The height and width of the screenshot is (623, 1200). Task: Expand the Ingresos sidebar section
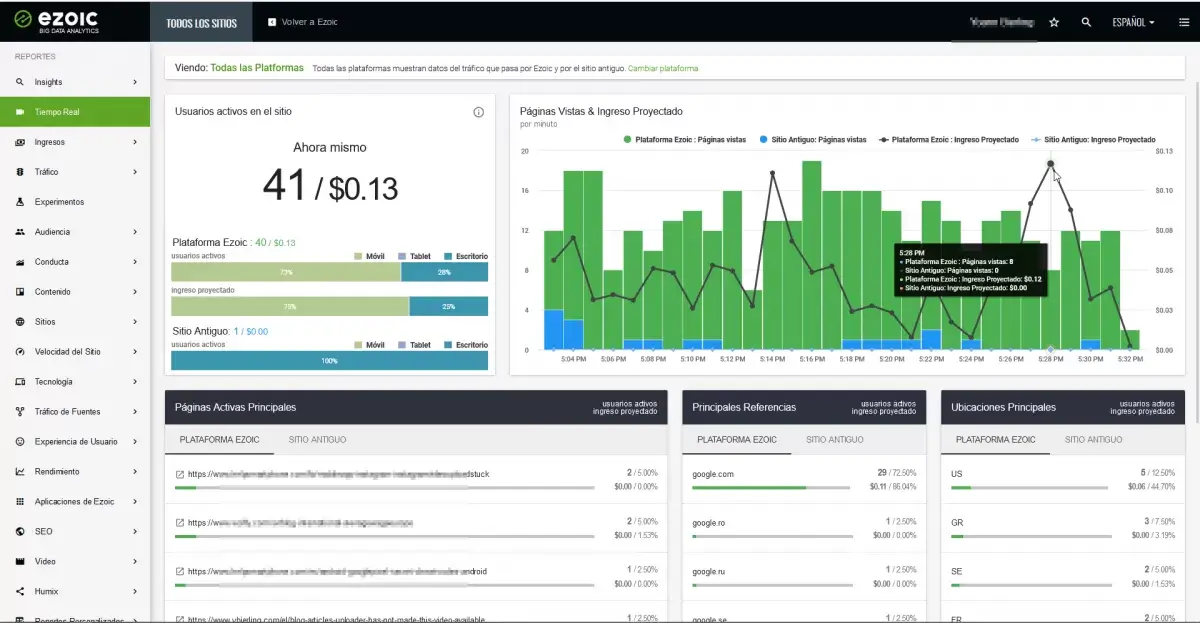coord(75,142)
